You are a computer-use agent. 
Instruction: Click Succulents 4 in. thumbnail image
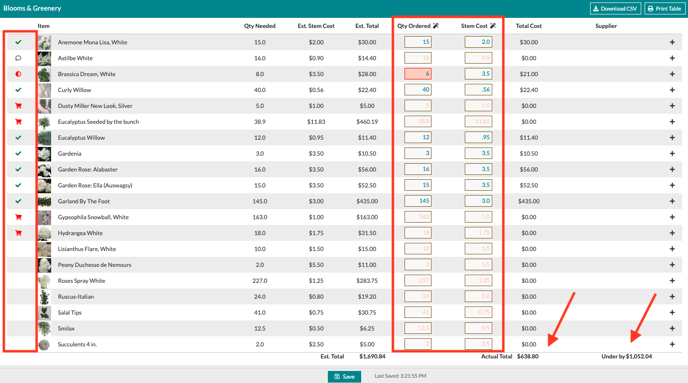(x=44, y=344)
